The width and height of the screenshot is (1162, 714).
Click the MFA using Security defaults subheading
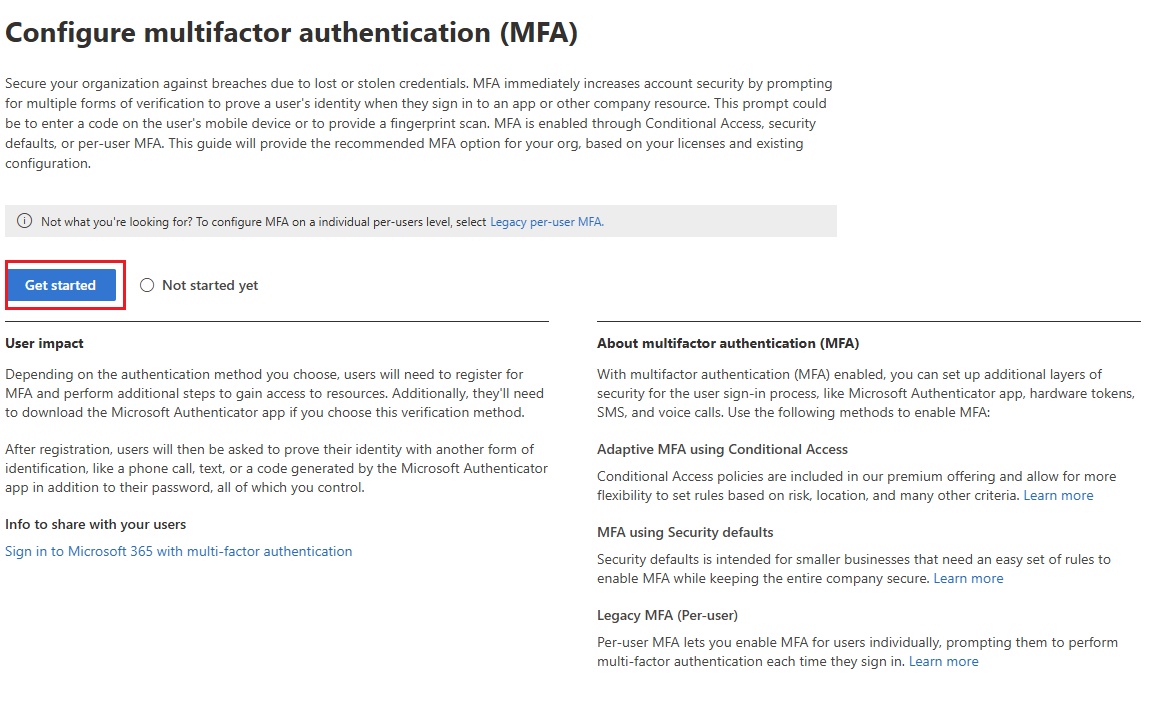(685, 533)
